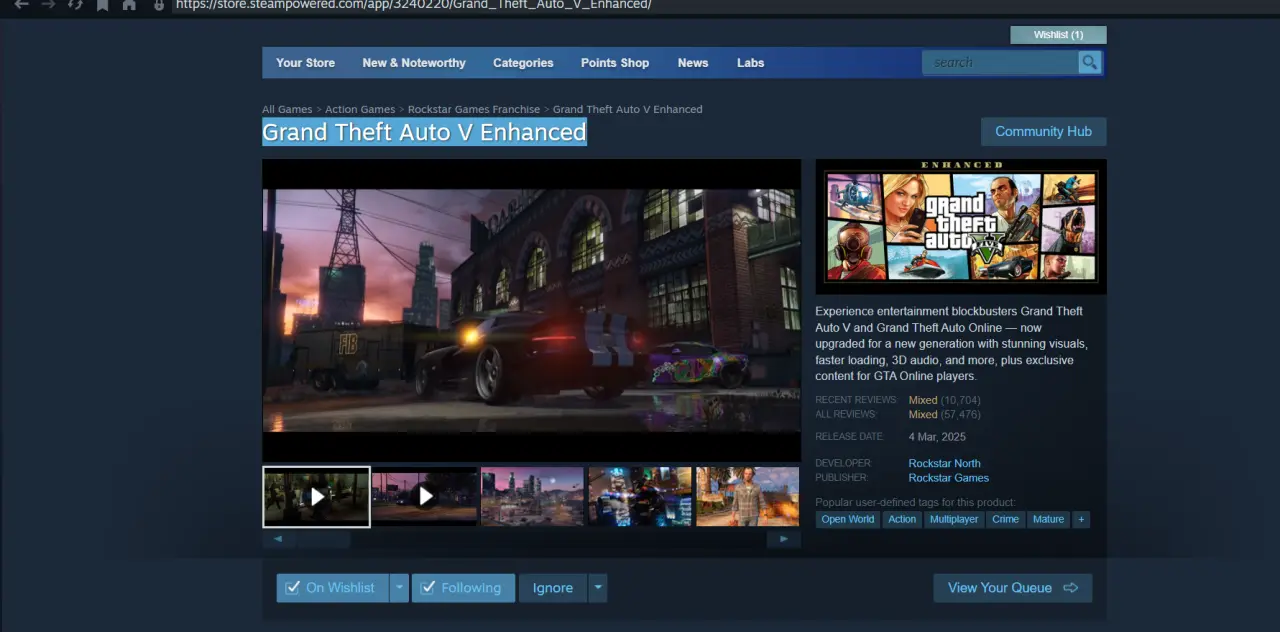Click the release date 4 Mar, 2025
Viewport: 1280px width, 632px height.
pos(937,437)
